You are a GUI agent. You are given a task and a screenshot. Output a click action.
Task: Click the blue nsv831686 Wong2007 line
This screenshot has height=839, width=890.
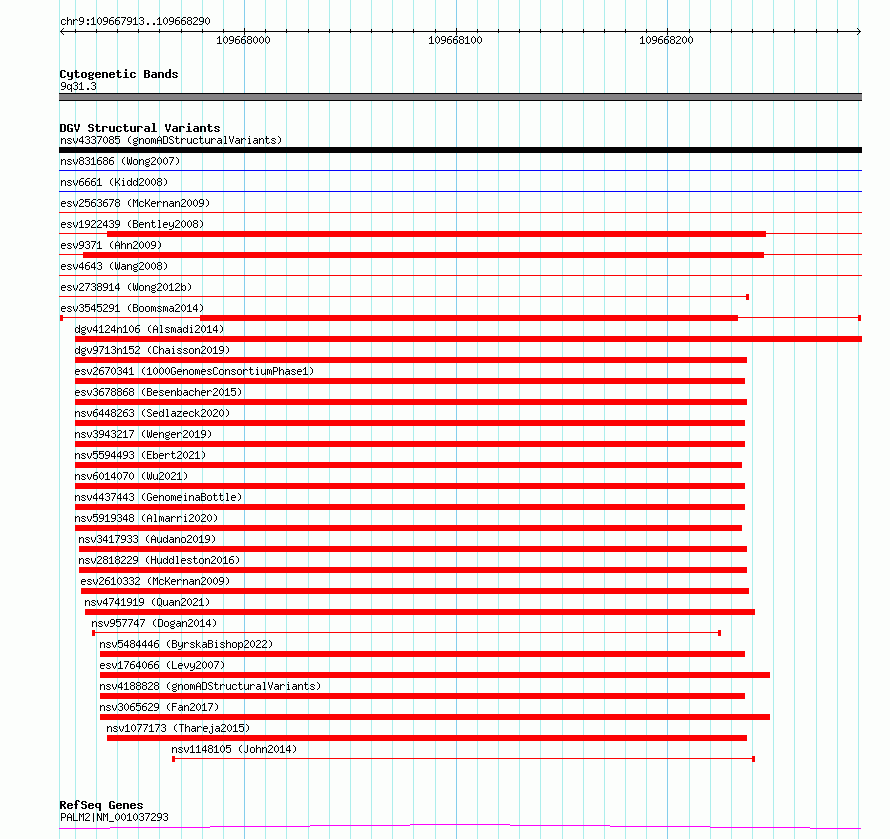click(460, 170)
